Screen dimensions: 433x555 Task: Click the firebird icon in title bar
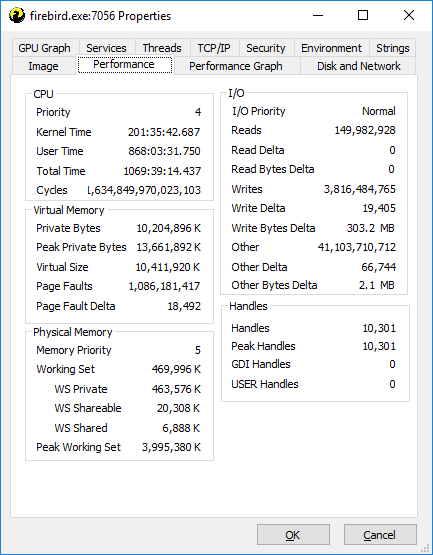coord(17,16)
